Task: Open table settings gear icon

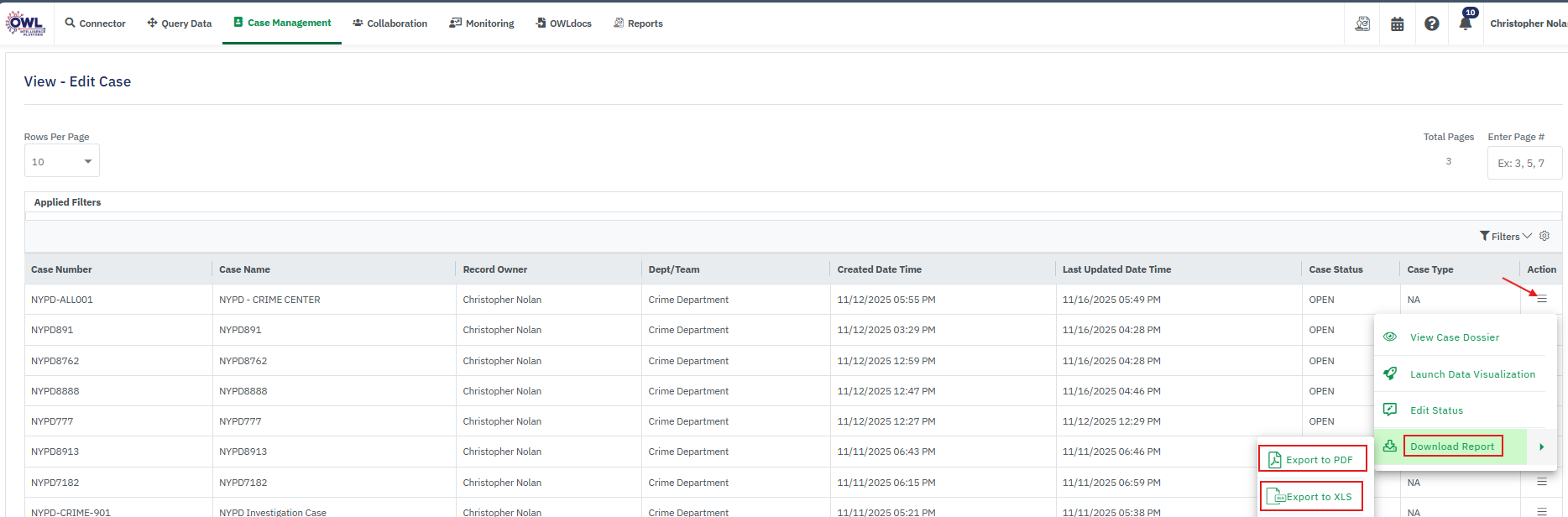Action: pyautogui.click(x=1544, y=236)
